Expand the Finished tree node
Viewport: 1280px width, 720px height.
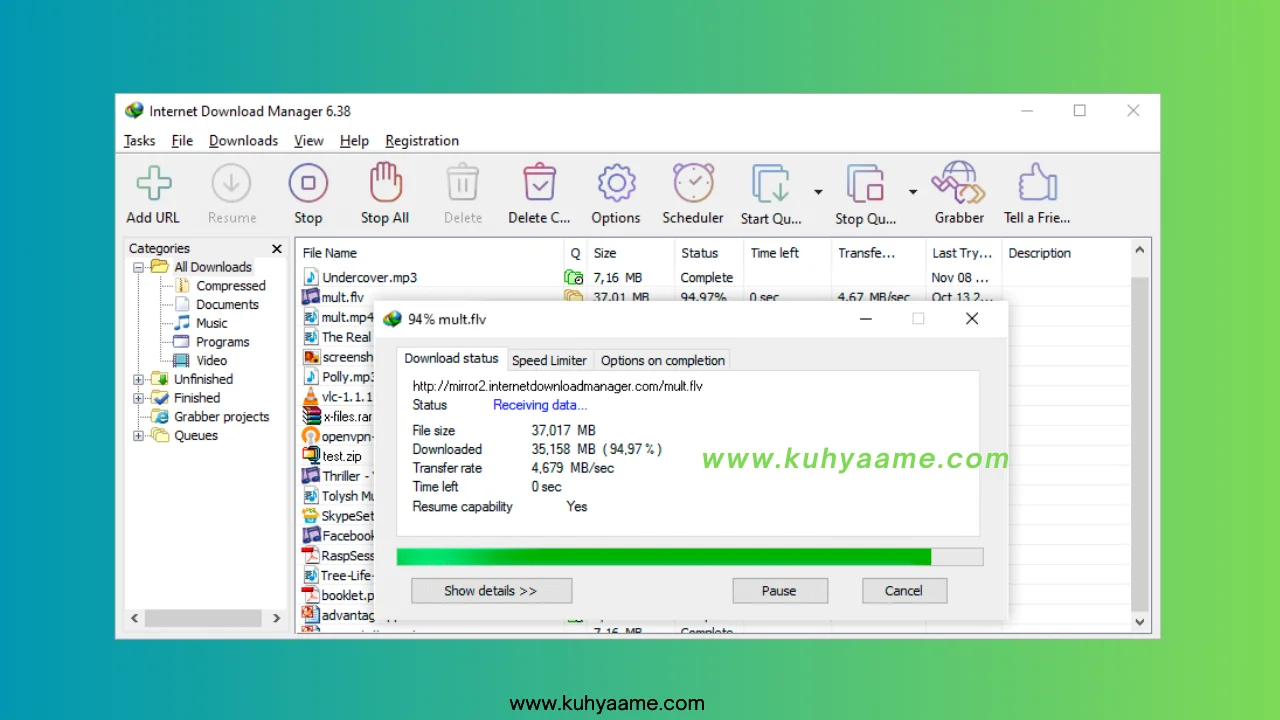pyautogui.click(x=139, y=398)
